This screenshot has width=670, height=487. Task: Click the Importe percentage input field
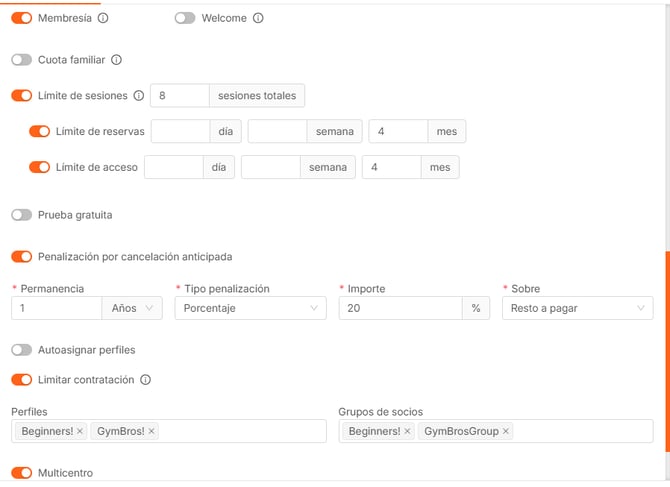point(399,309)
